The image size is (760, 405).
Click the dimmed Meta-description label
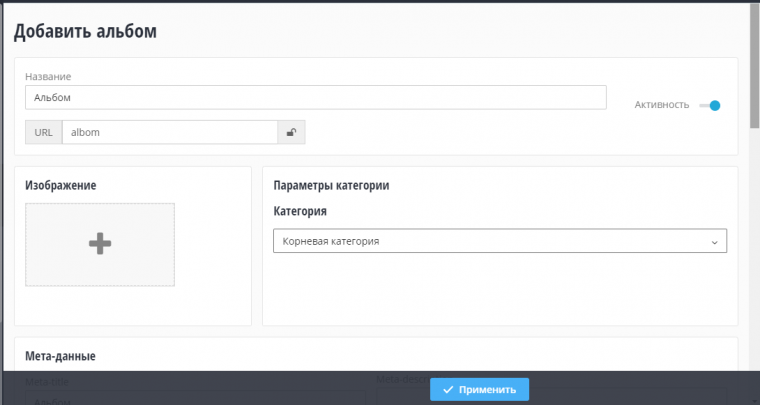click(400, 379)
